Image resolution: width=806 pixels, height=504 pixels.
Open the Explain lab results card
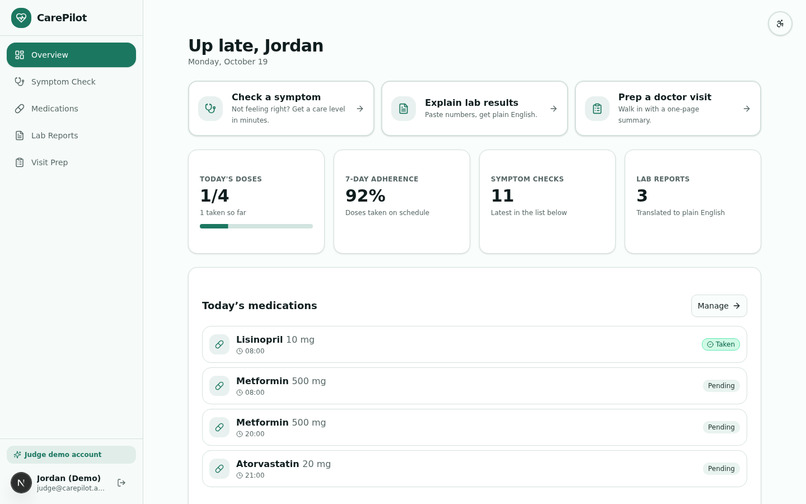click(x=474, y=109)
